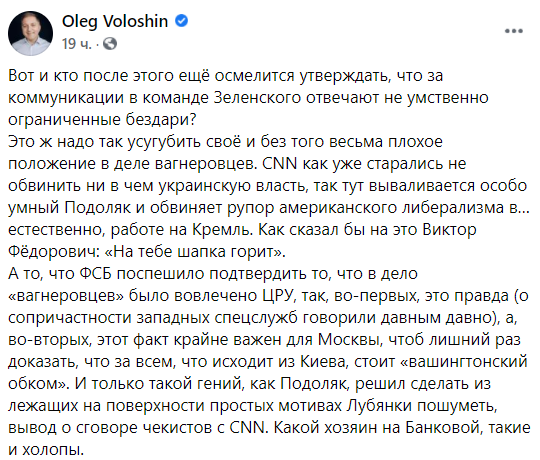This screenshot has height=460, width=540.
Task: Click the name "Фёдорович" in the post
Action: (x=54, y=252)
